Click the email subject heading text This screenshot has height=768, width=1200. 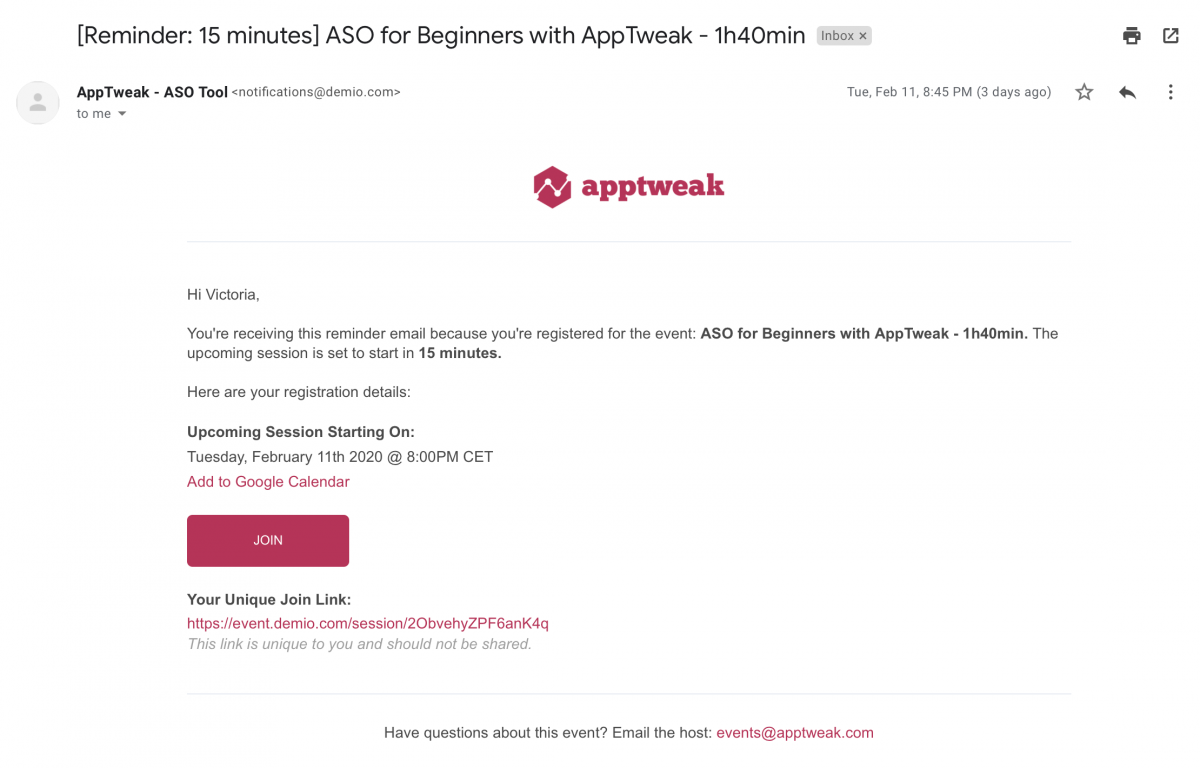441,36
